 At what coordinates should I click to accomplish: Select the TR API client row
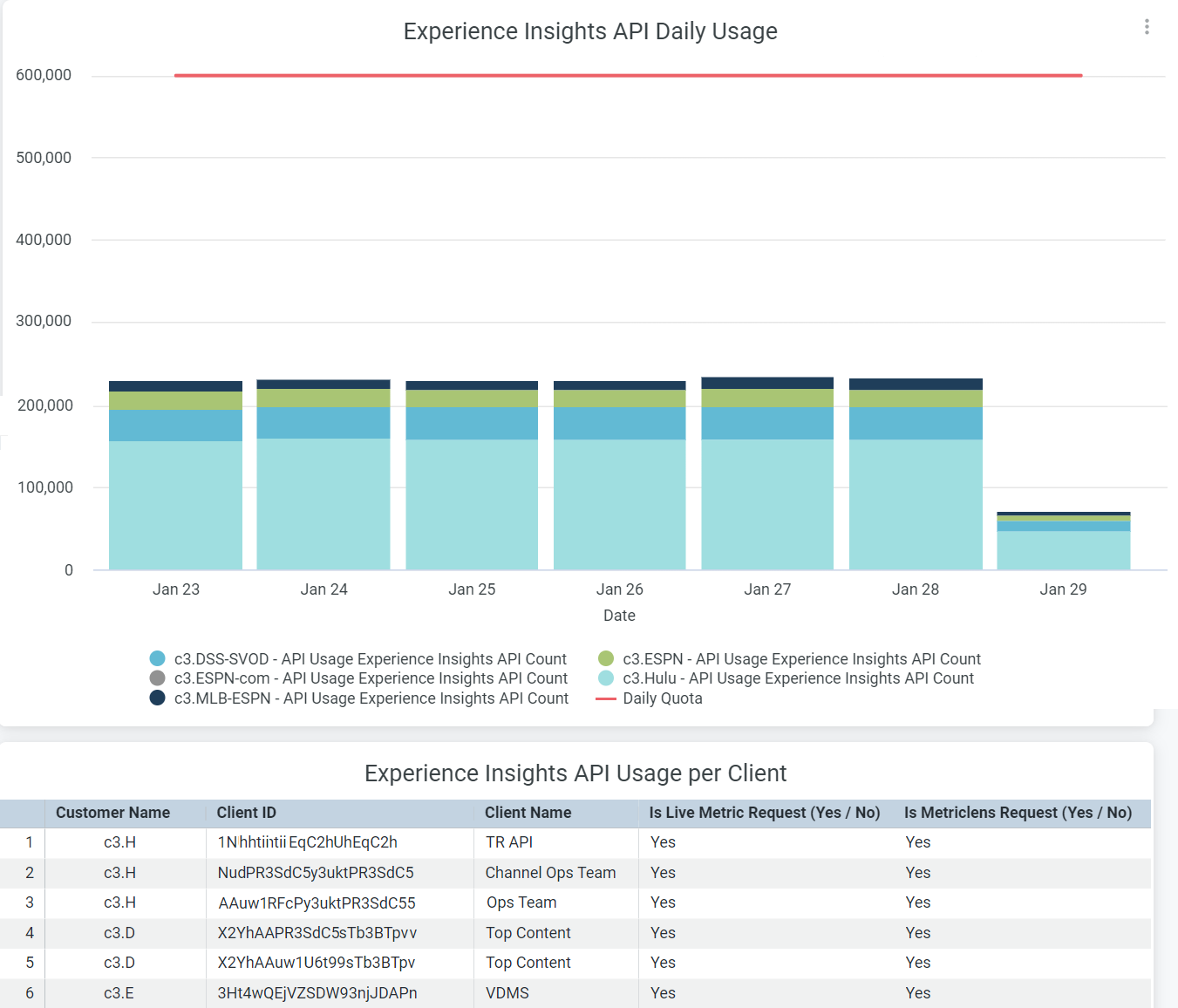click(x=509, y=842)
